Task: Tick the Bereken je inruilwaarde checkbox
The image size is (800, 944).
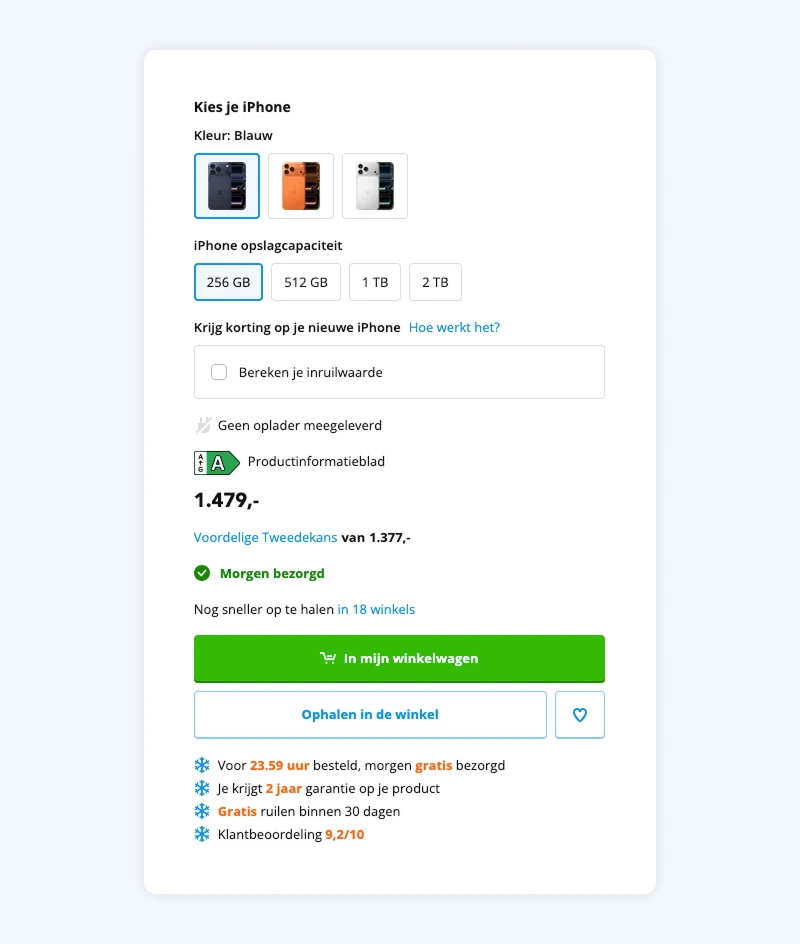Action: [x=219, y=372]
